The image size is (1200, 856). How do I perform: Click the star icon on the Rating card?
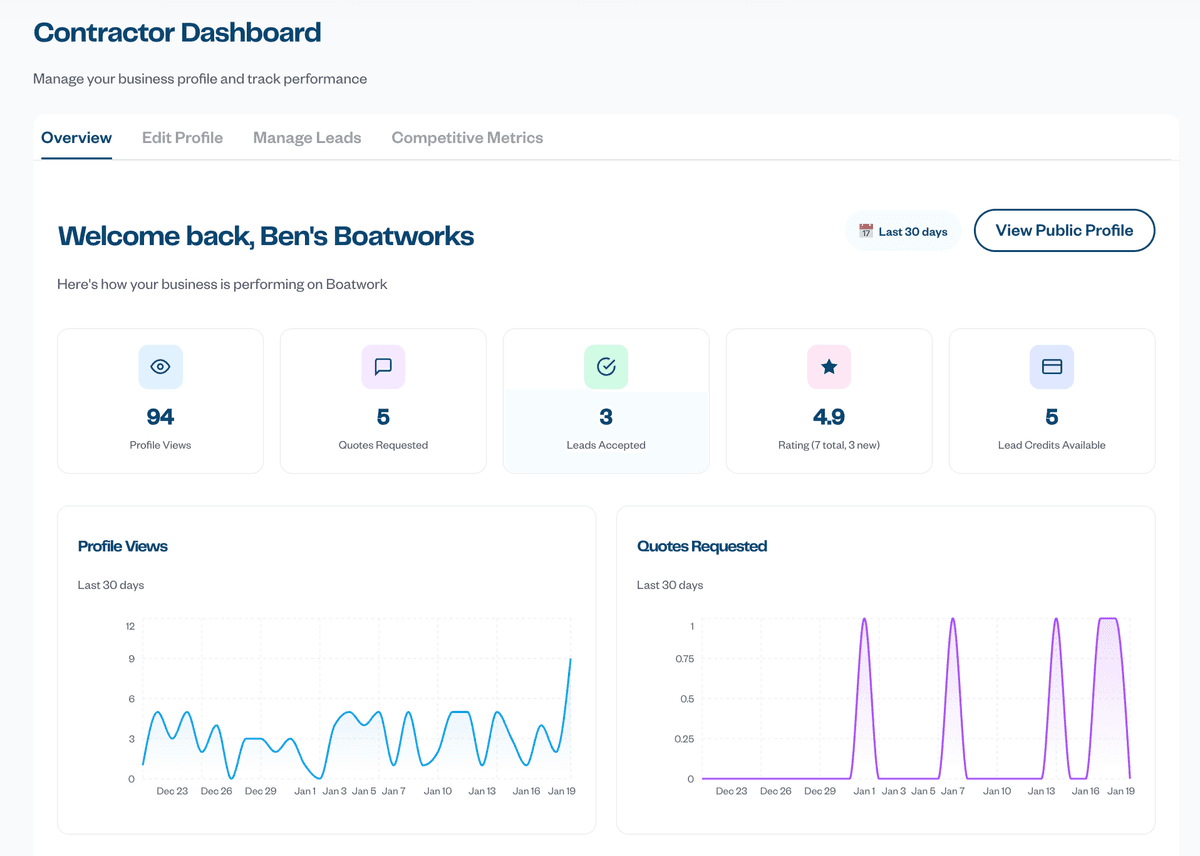point(828,367)
